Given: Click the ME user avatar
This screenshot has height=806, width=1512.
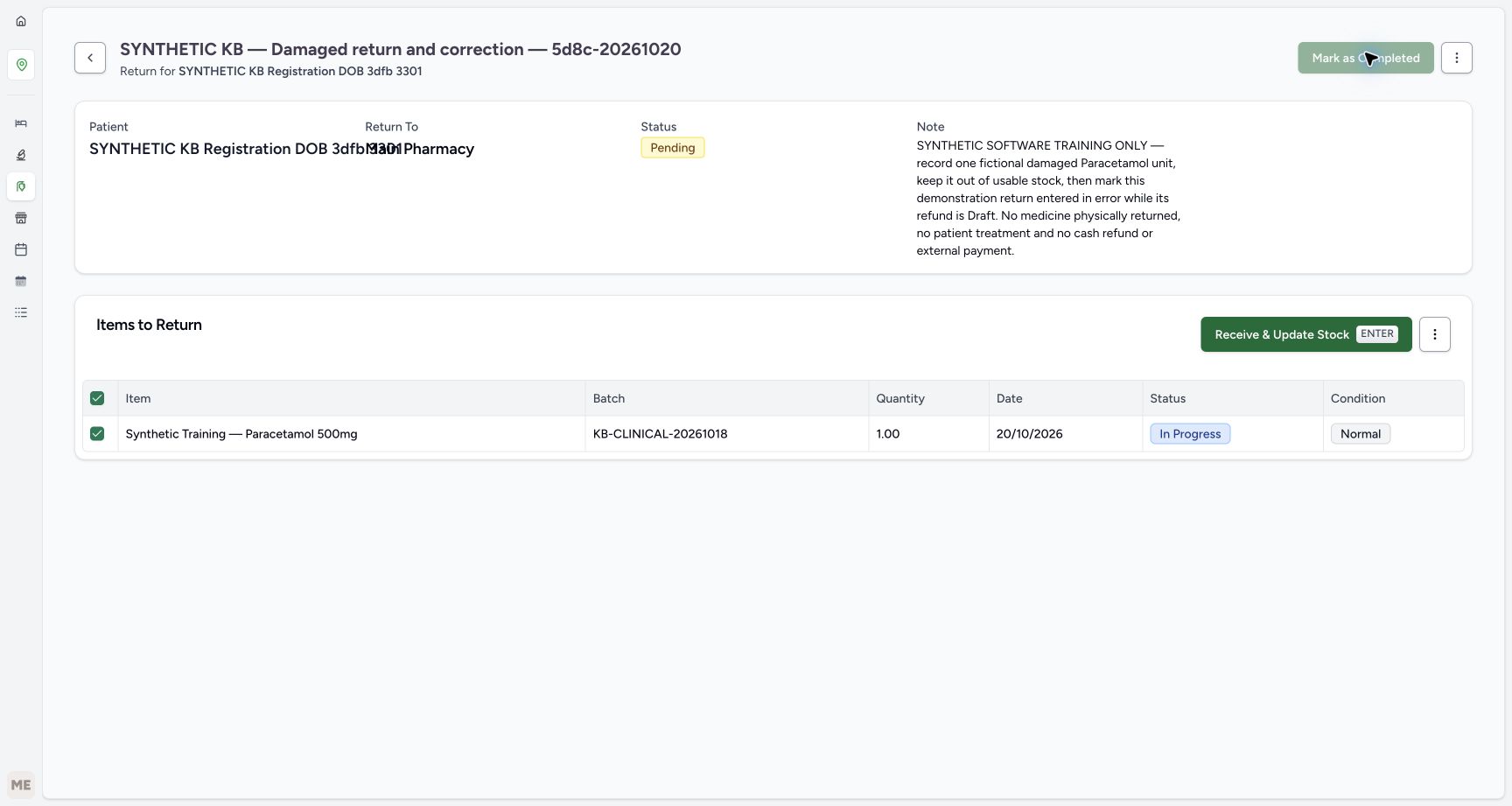Looking at the screenshot, I should point(21,785).
